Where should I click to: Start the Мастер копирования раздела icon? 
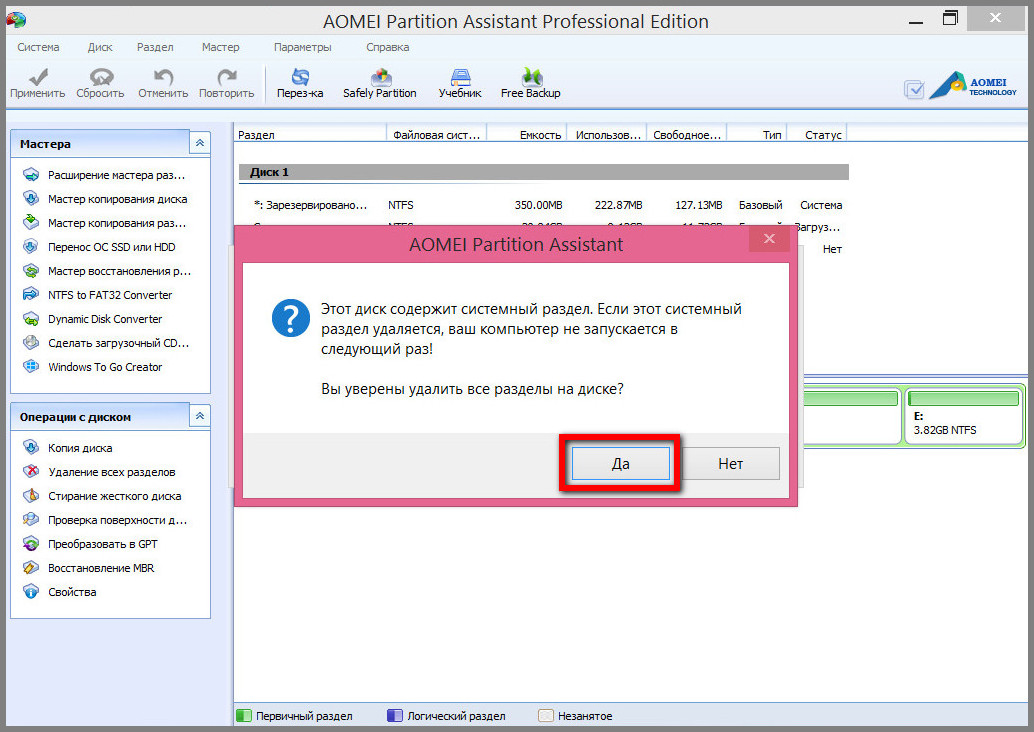(31, 223)
